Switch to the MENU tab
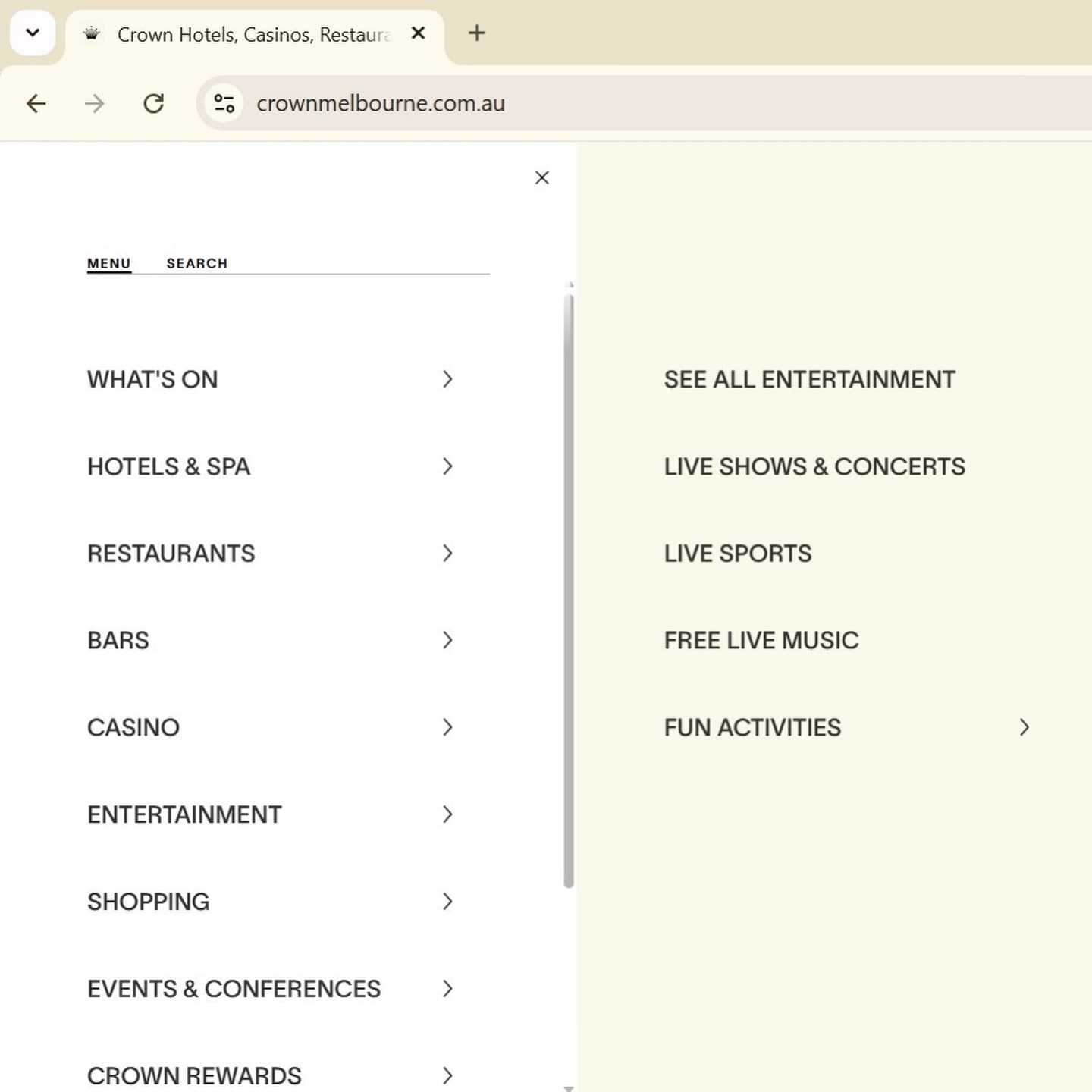Viewport: 1092px width, 1092px height. [109, 263]
